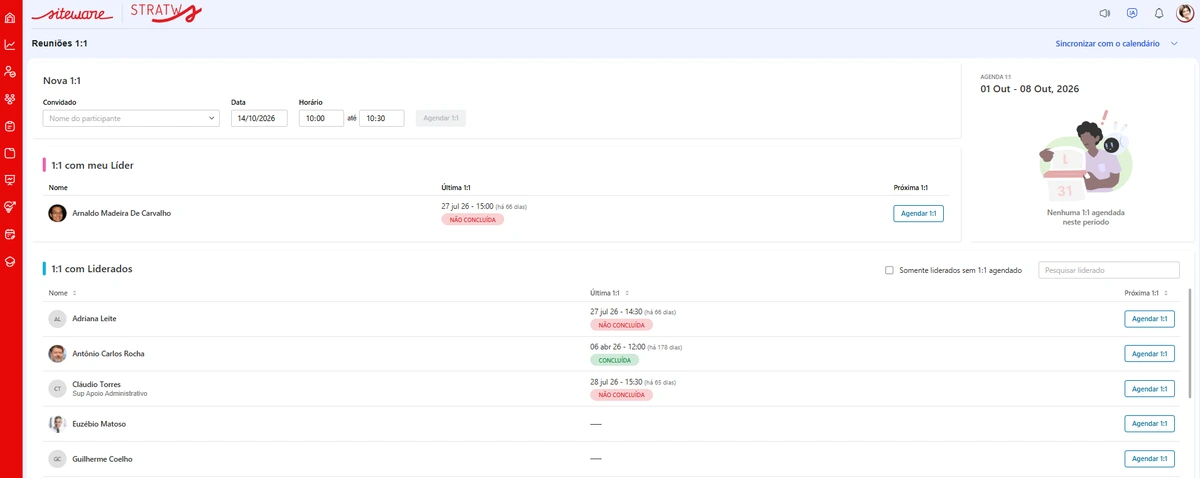
Task: Open the notifications bell
Action: pos(1159,14)
